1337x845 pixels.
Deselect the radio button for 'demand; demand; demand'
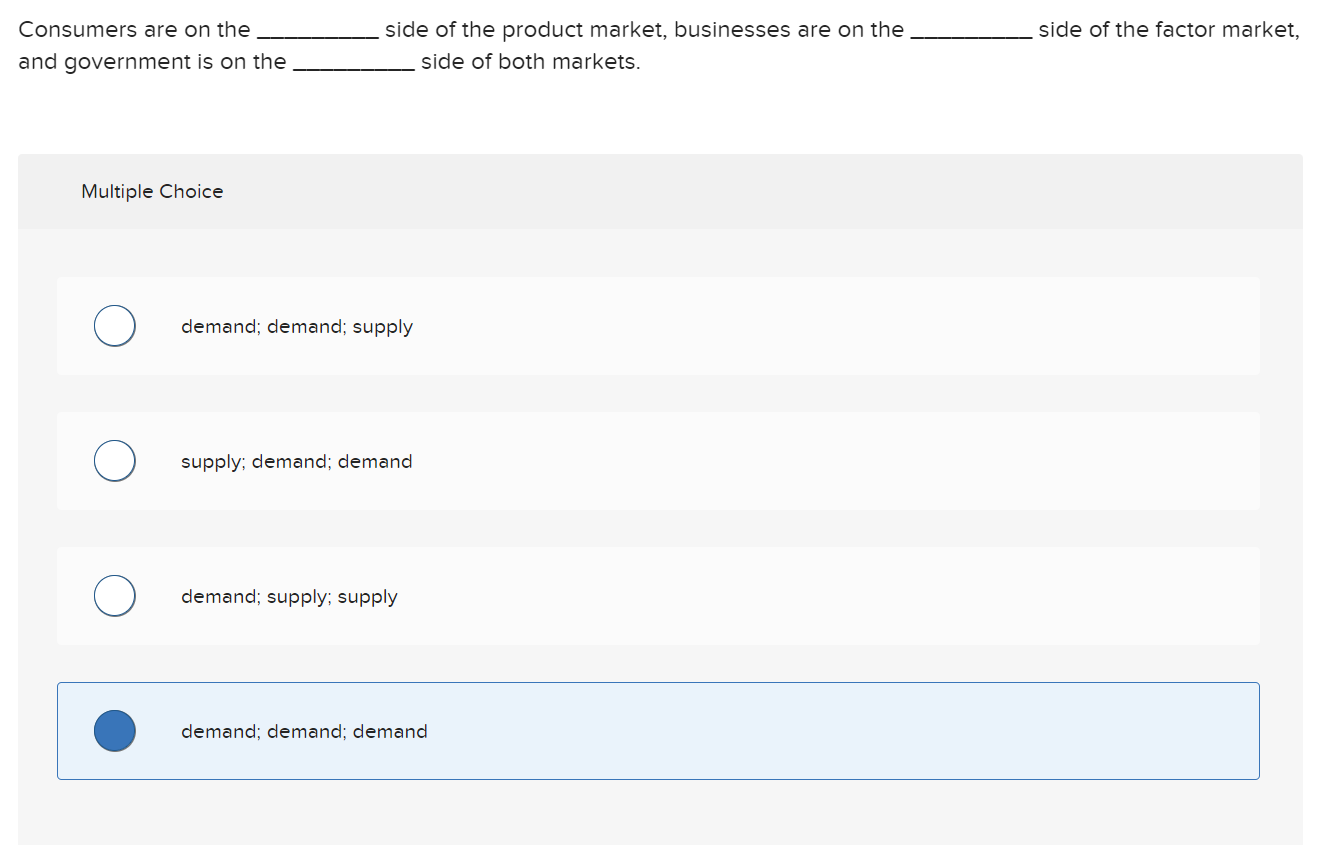(114, 730)
